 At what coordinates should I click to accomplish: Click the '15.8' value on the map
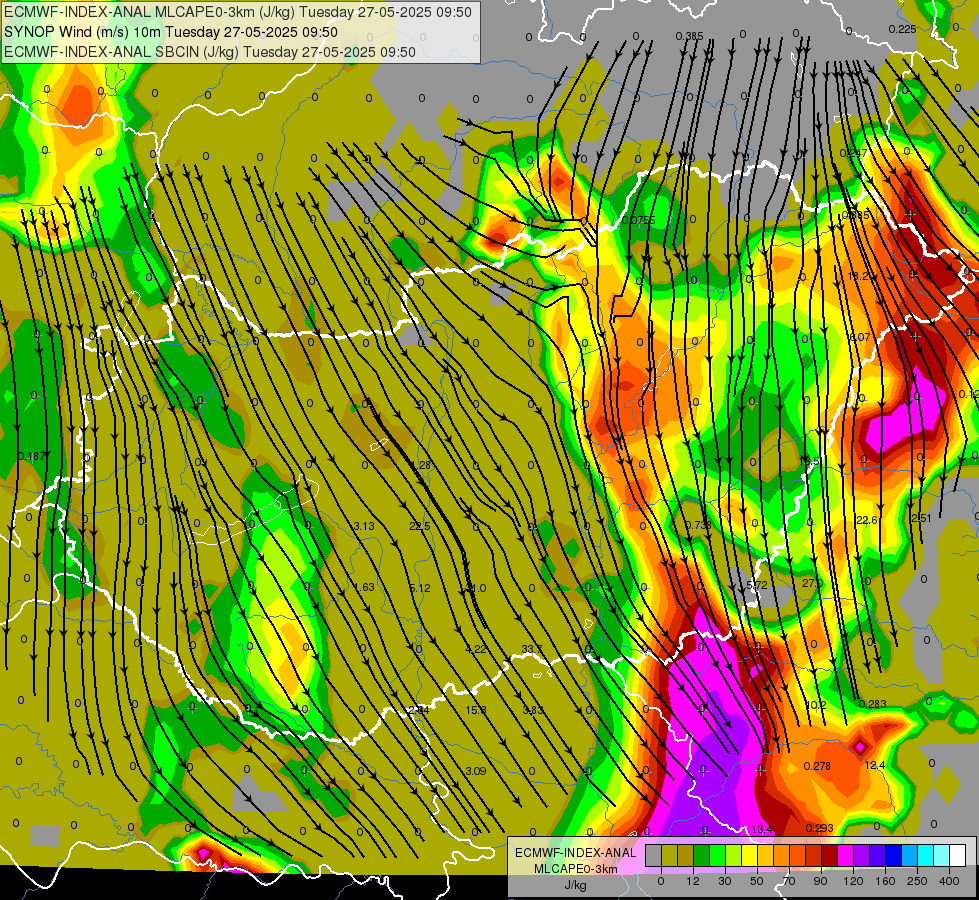476,710
